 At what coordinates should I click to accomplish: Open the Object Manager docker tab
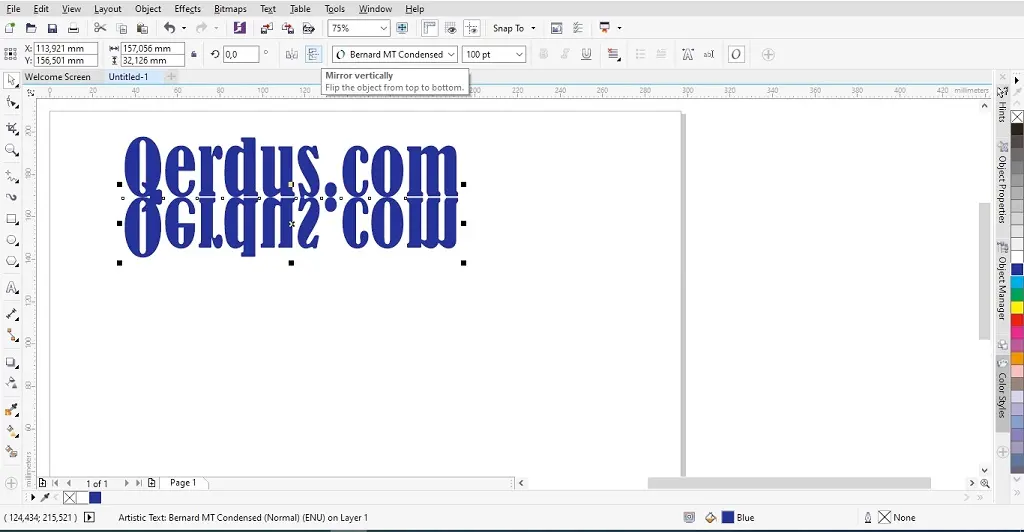(x=1002, y=281)
